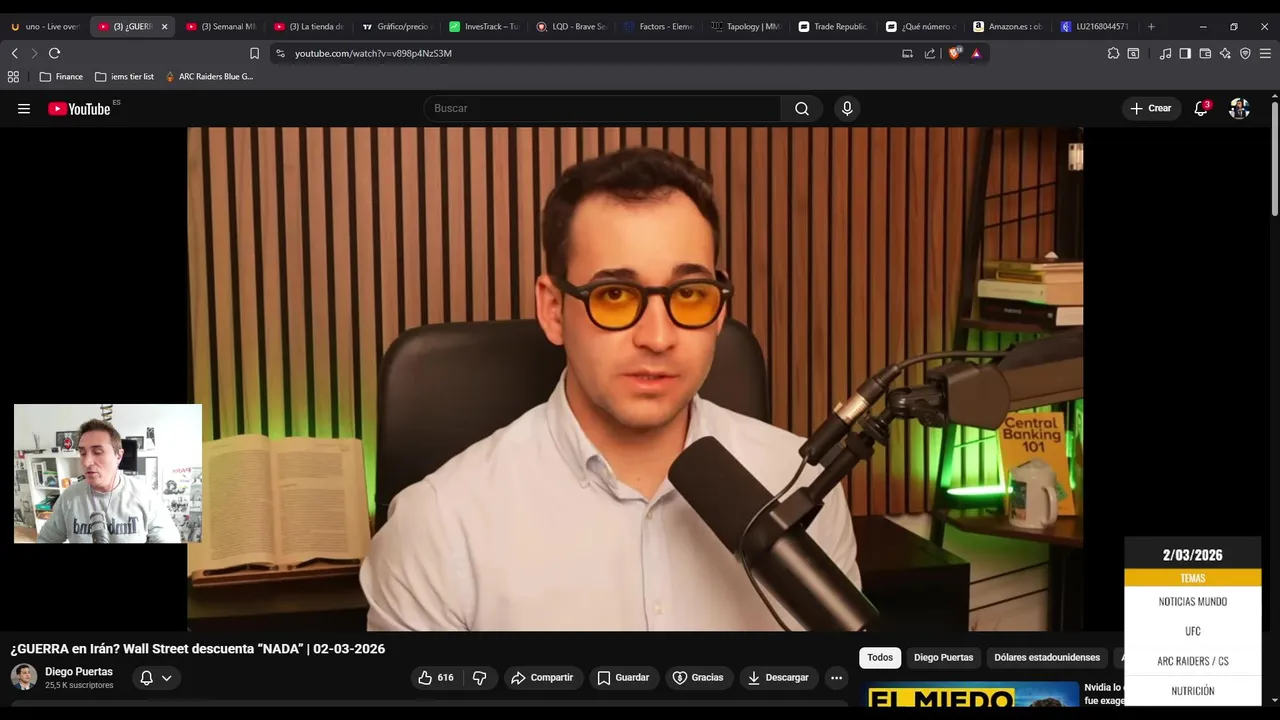The width and height of the screenshot is (1280, 720).
Task: Switch to the uno - Live tab
Action: click(44, 27)
